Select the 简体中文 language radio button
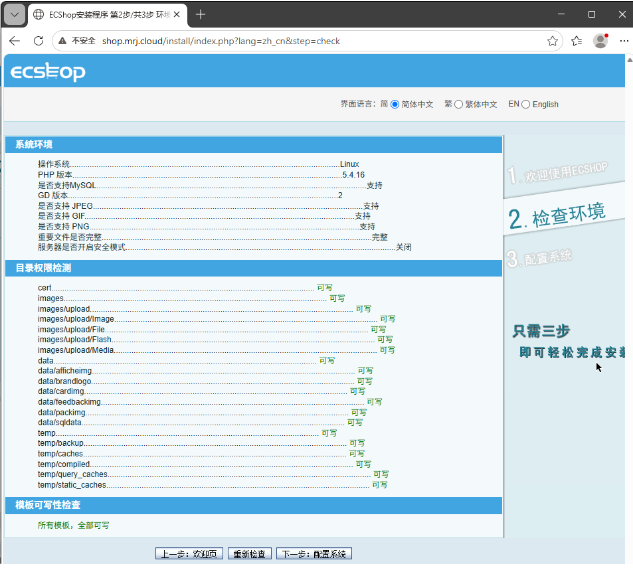This screenshot has height=571, width=633. point(394,104)
